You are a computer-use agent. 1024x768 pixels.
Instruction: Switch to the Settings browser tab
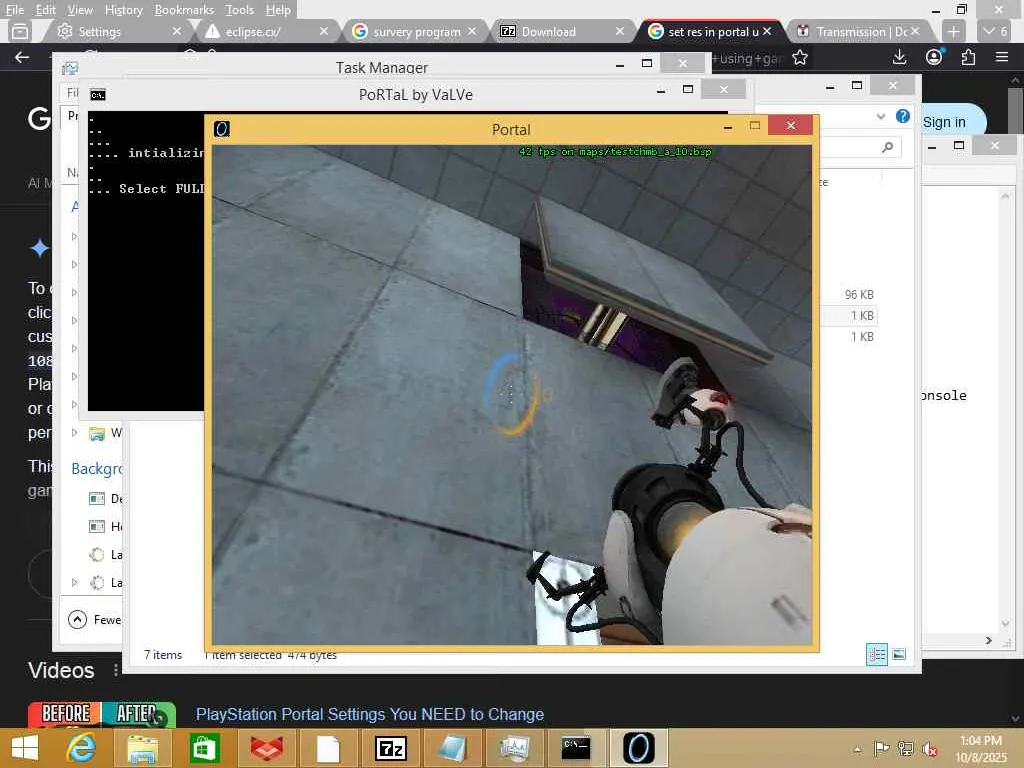116,31
